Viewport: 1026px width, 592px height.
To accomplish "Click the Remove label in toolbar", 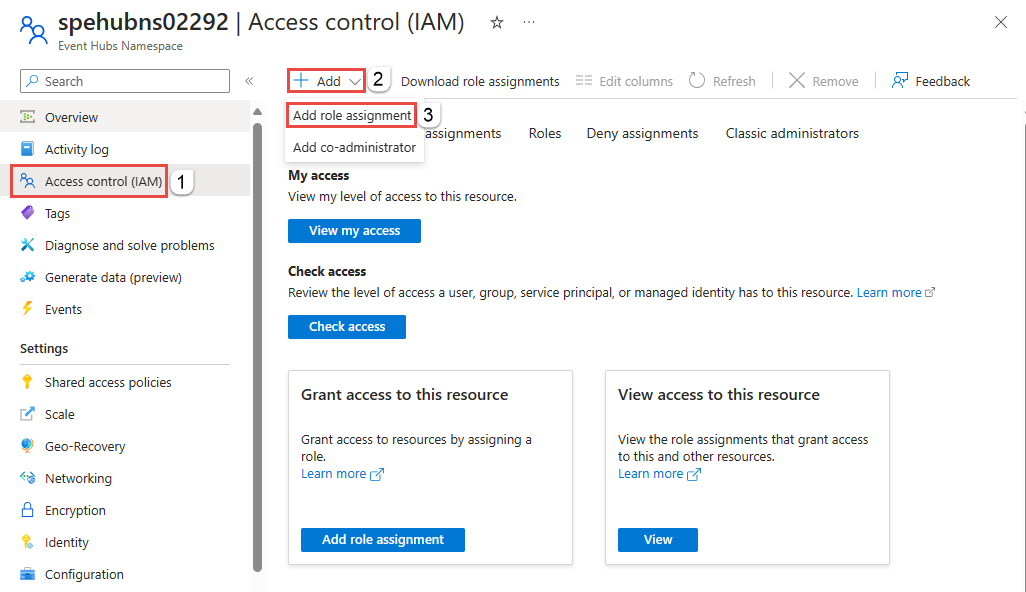I will [835, 81].
